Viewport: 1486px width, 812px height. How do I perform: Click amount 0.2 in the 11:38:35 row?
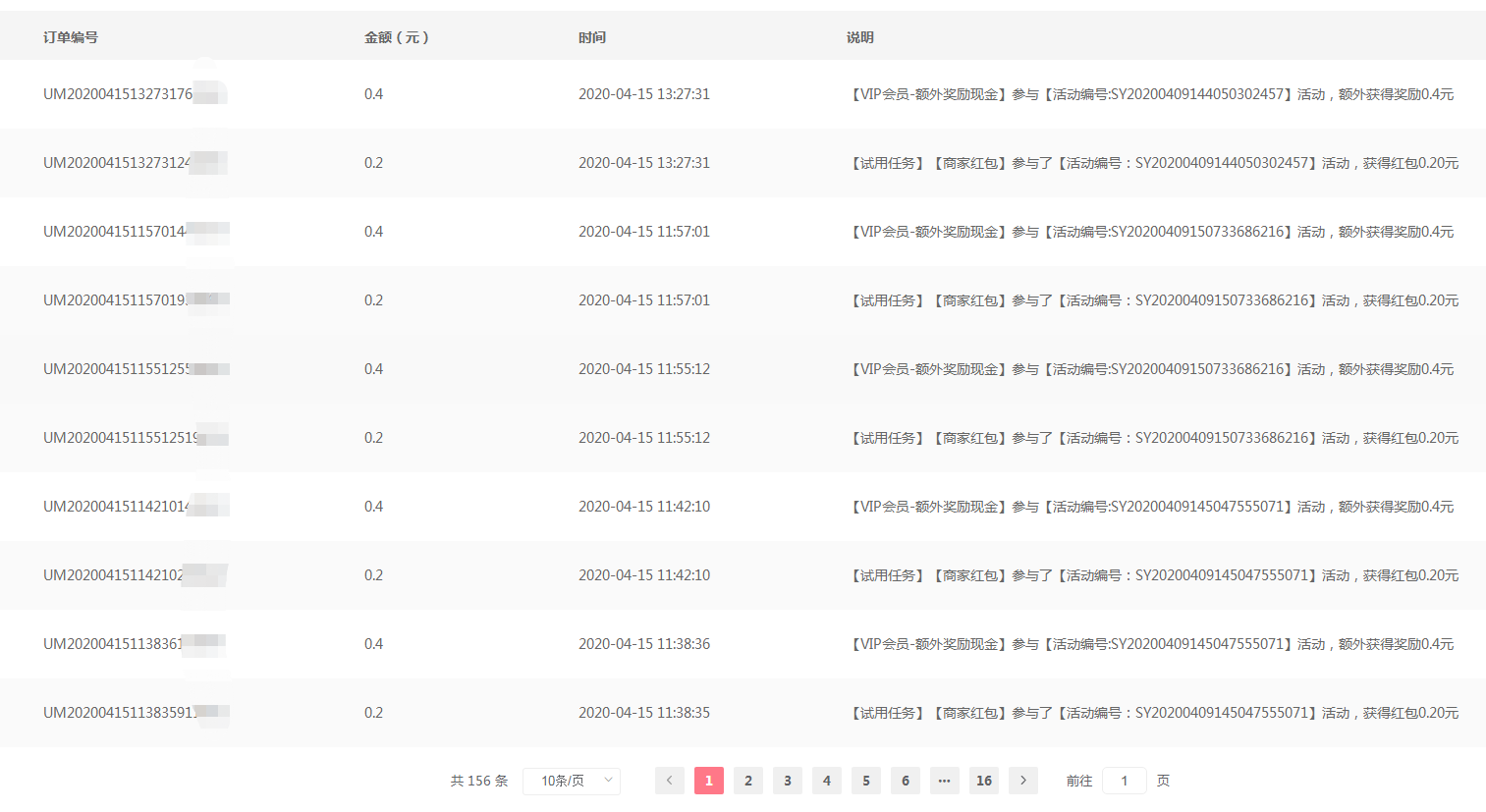(x=373, y=713)
